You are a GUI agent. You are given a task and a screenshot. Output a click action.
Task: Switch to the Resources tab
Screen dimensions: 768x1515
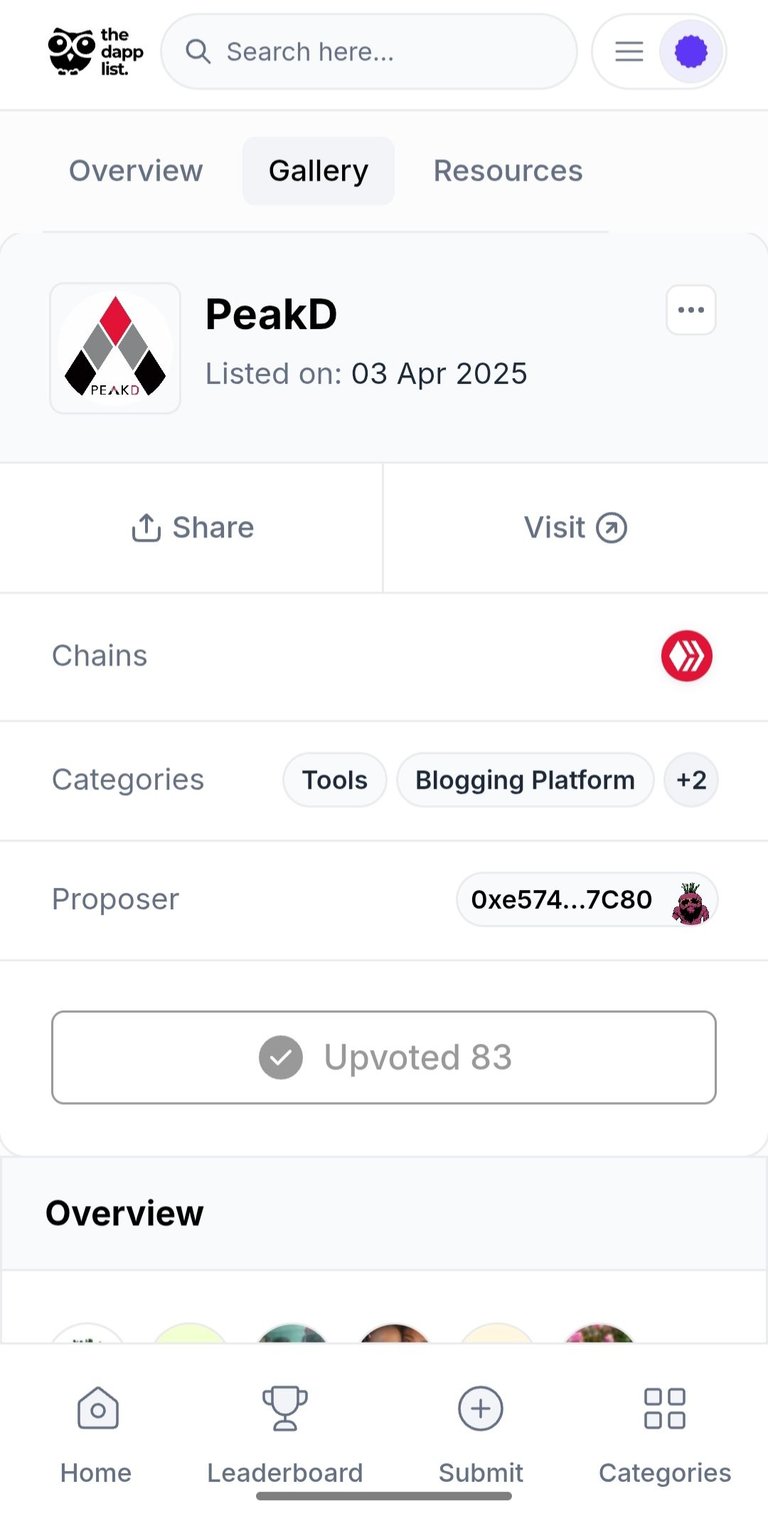[508, 171]
